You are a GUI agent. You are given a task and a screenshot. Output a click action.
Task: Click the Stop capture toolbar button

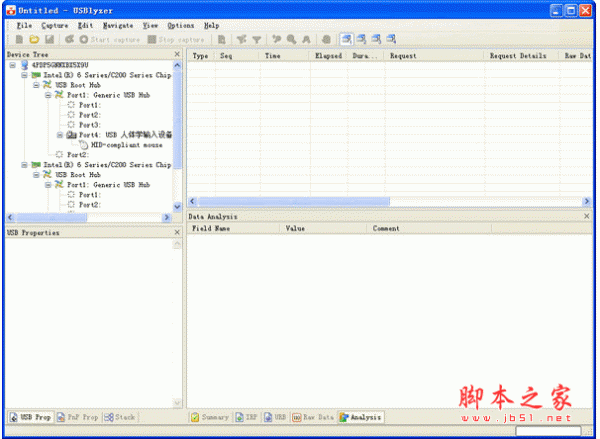pyautogui.click(x=176, y=39)
